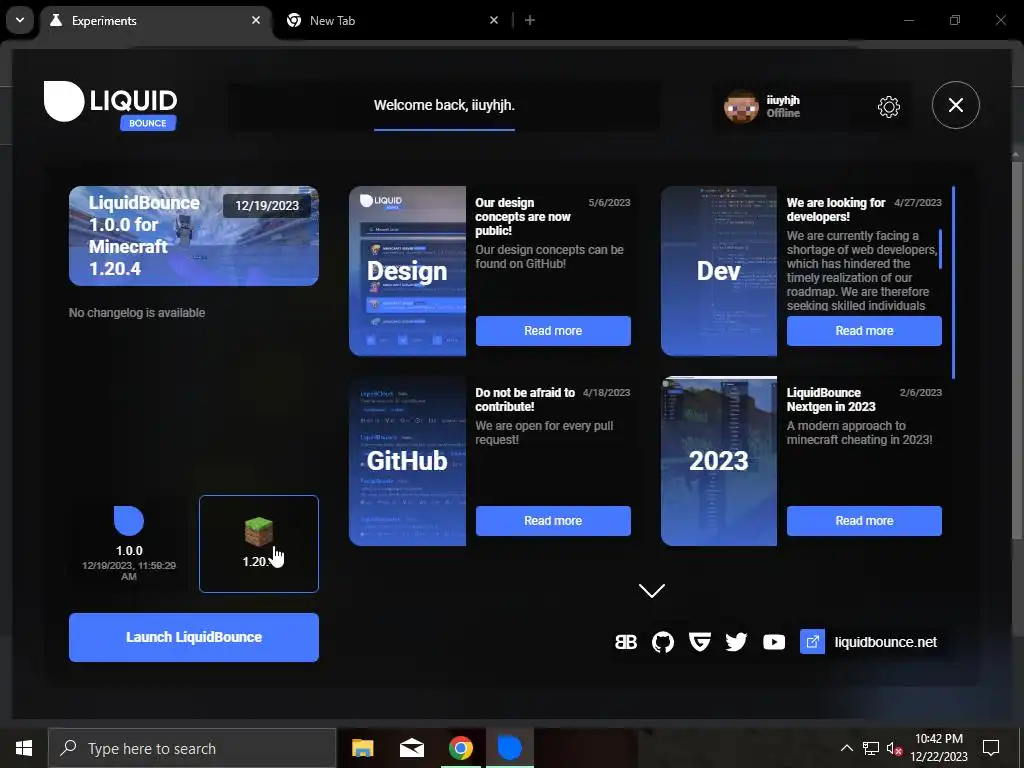This screenshot has width=1024, height=768.
Task: Click the Welcome back, iiuyhjh. text
Action: pos(444,105)
